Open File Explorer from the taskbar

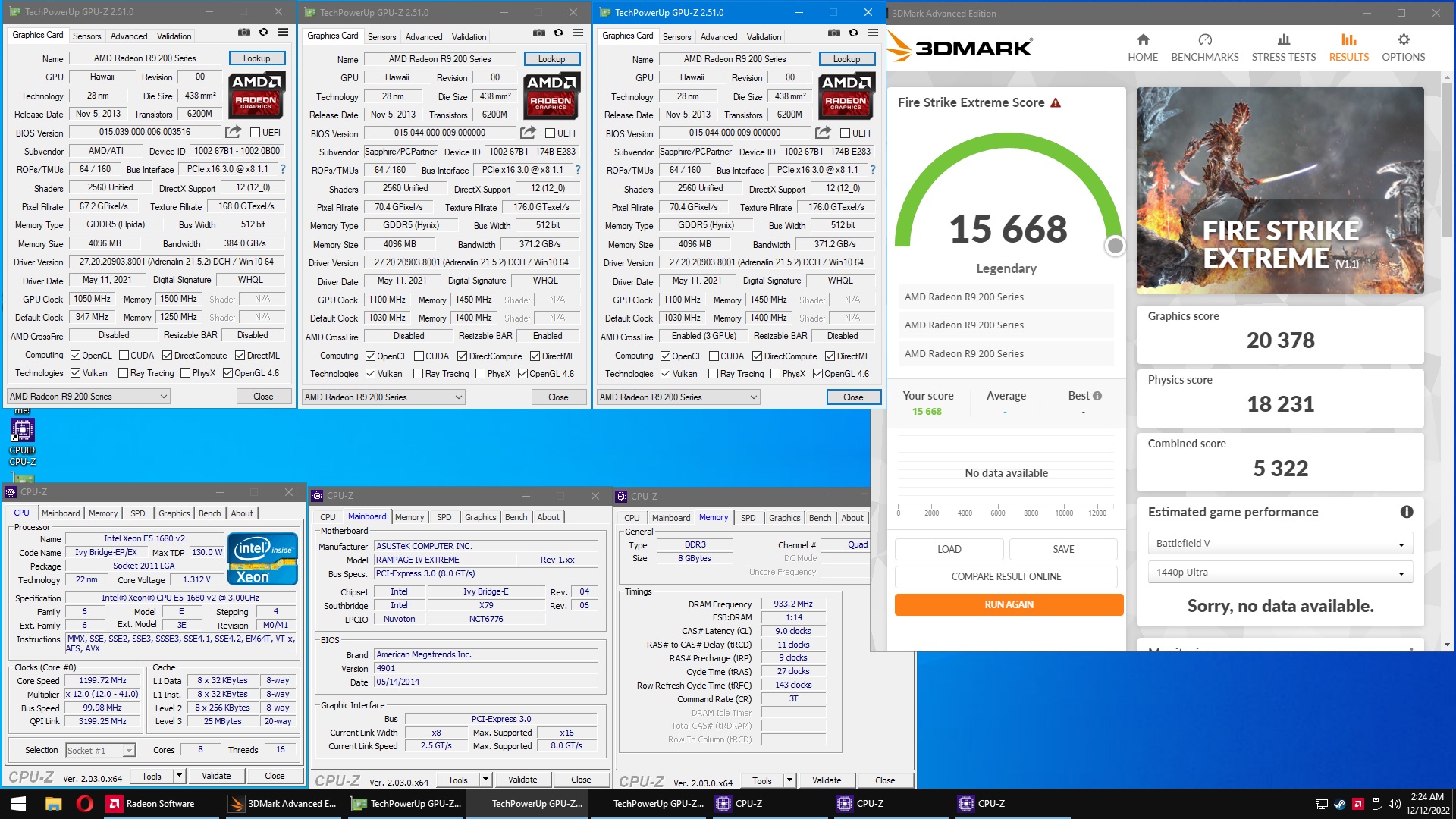pyautogui.click(x=53, y=804)
